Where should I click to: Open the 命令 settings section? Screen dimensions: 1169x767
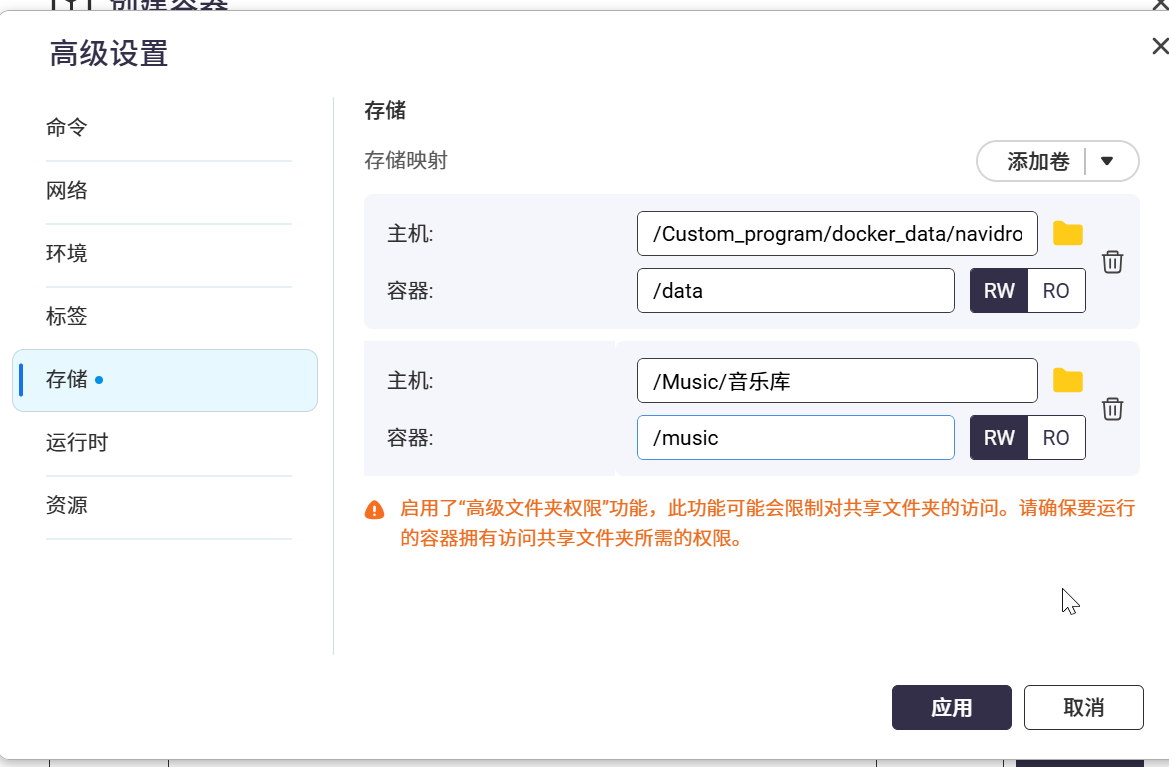[67, 128]
